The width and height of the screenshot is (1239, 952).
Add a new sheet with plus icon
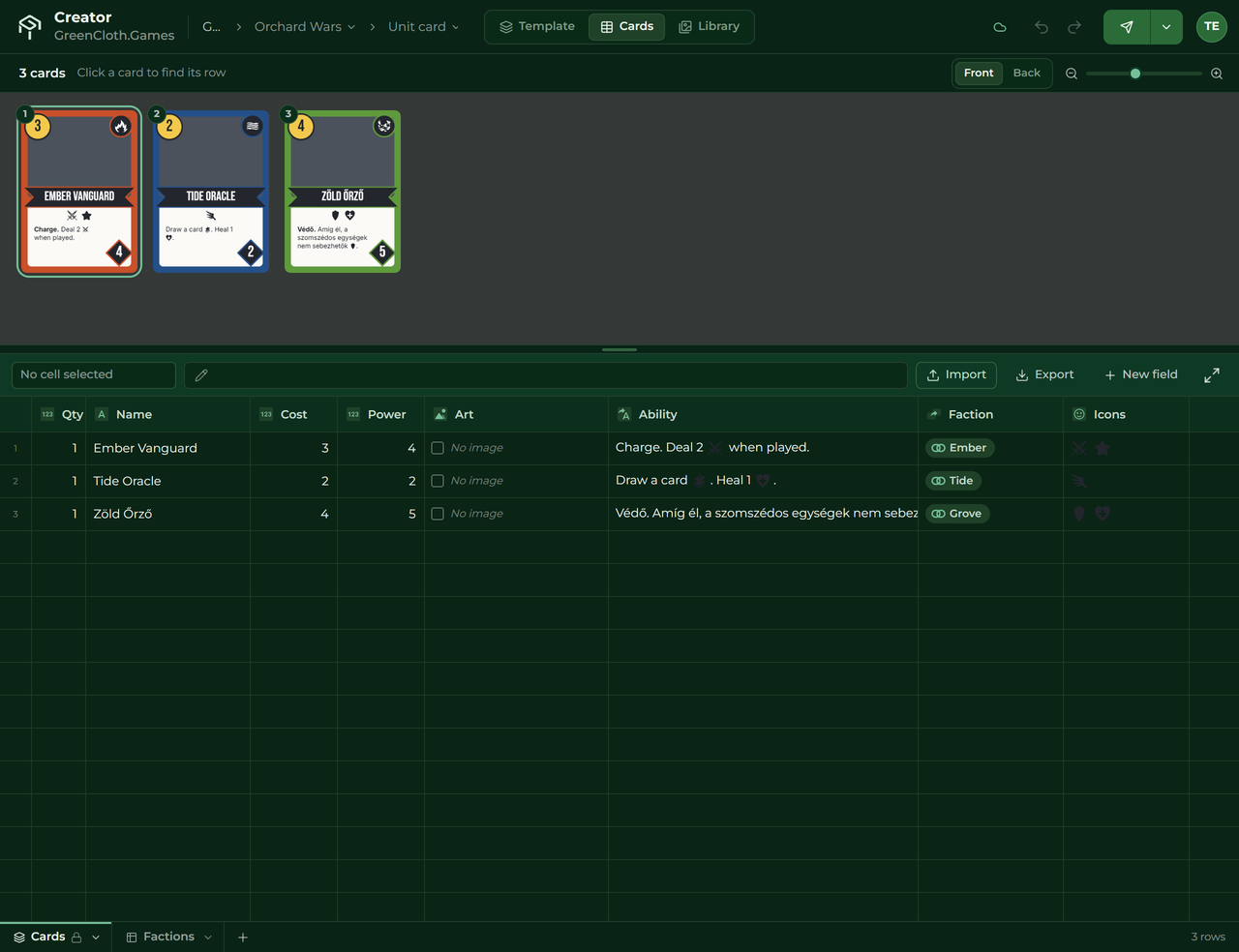coord(243,937)
